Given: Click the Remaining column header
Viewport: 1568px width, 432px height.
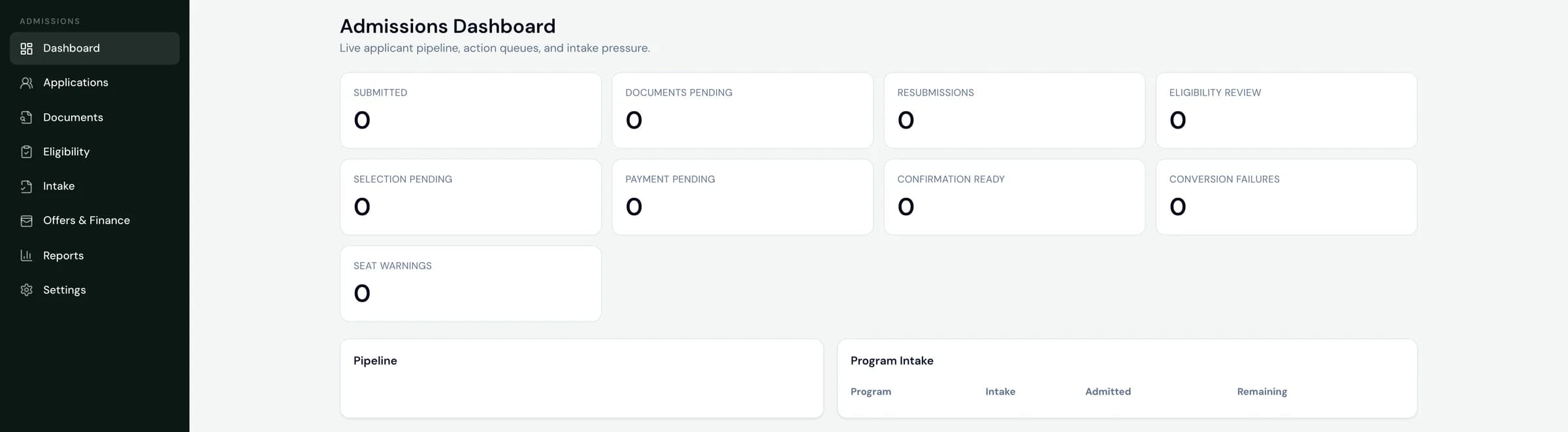Looking at the screenshot, I should click(1262, 391).
